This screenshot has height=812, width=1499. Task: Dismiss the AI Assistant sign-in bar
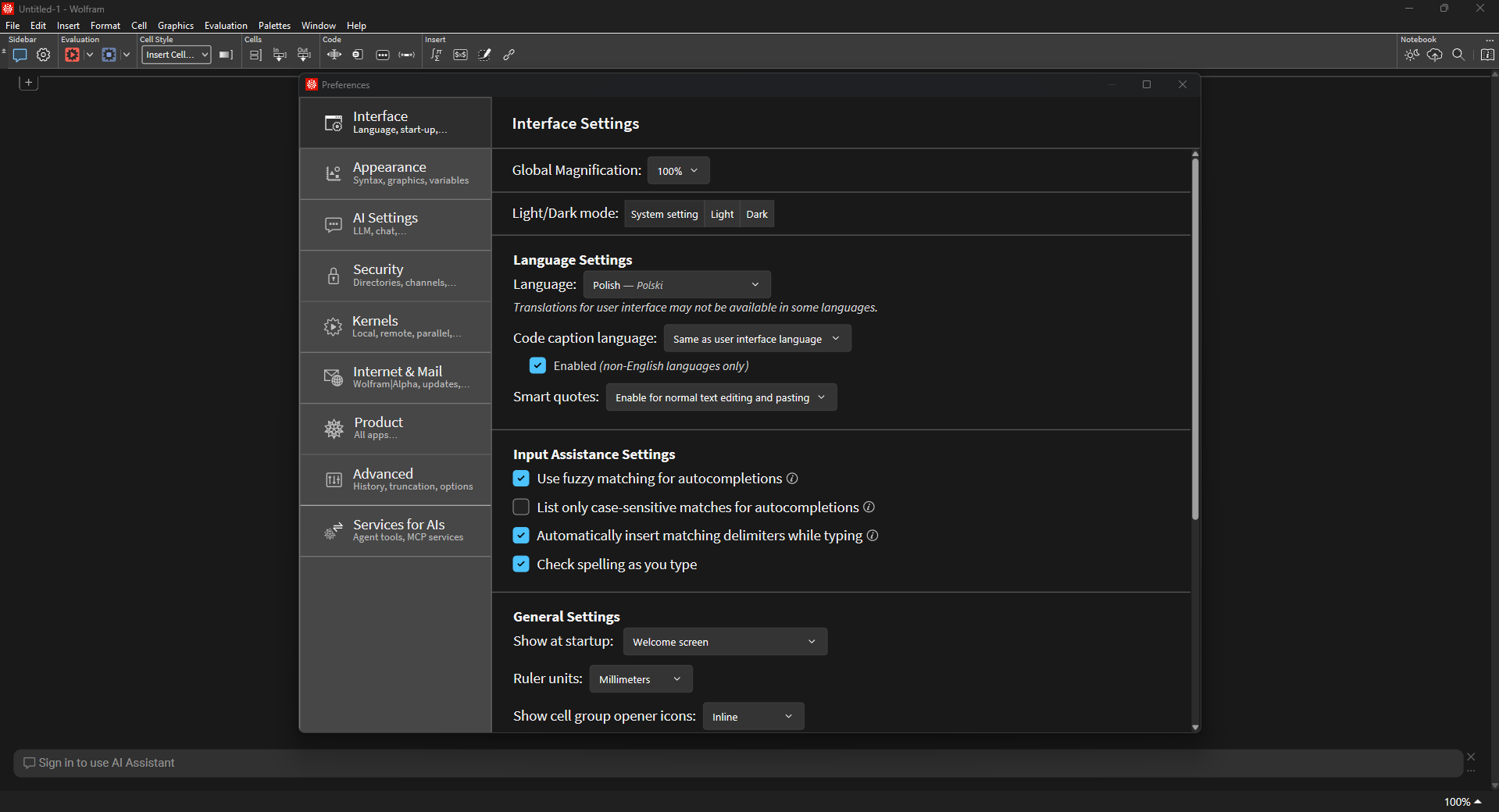pos(1471,757)
